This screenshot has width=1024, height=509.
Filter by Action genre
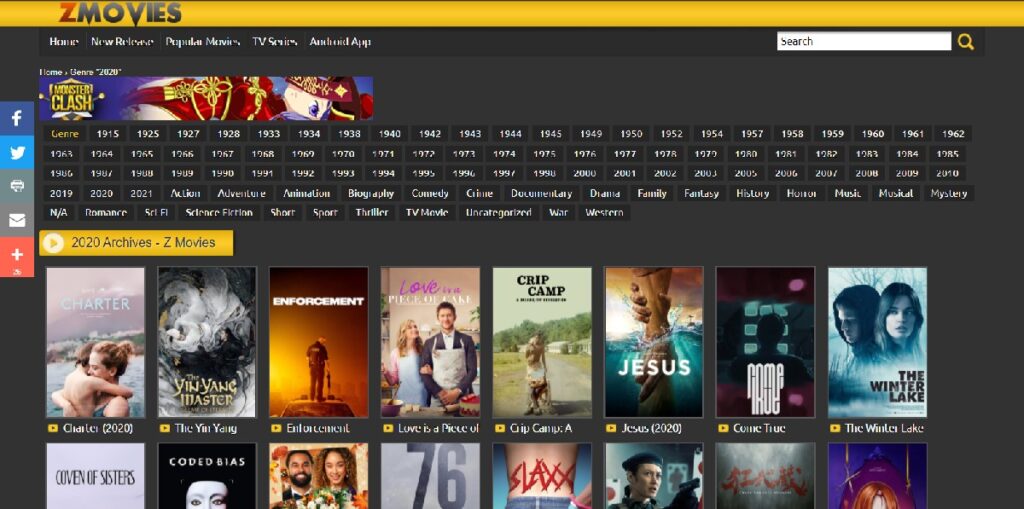click(185, 193)
